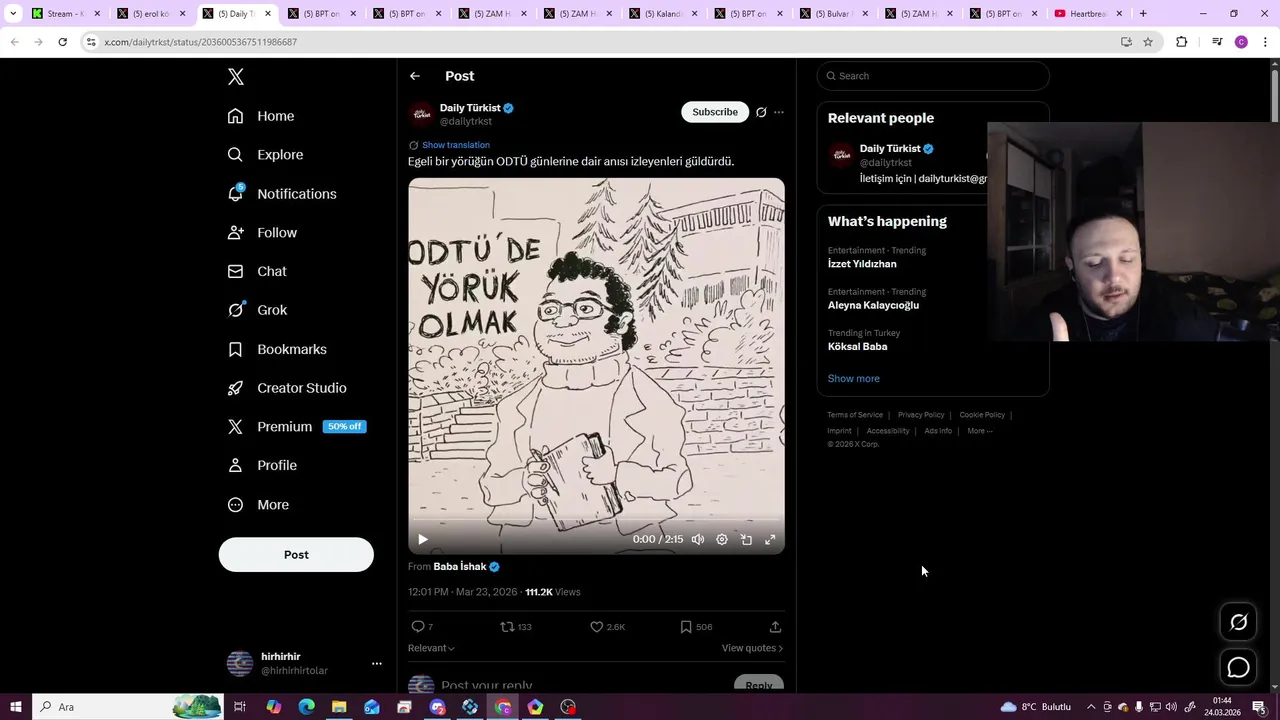
Task: Enter fullscreen on the video
Action: click(770, 540)
